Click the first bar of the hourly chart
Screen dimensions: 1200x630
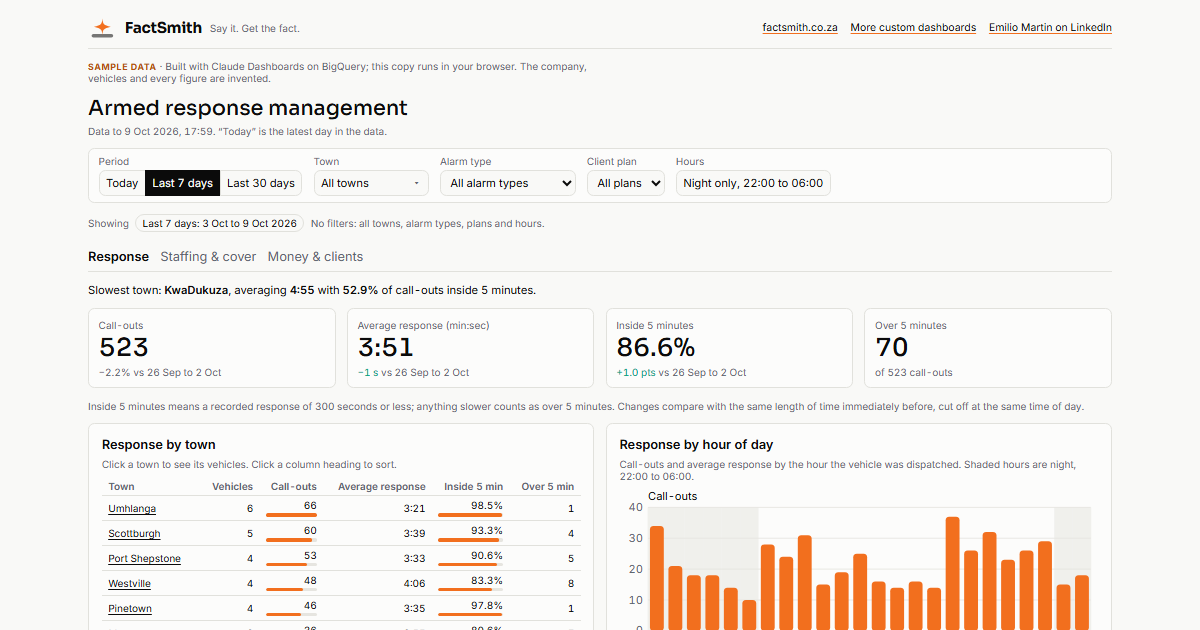click(x=657, y=578)
